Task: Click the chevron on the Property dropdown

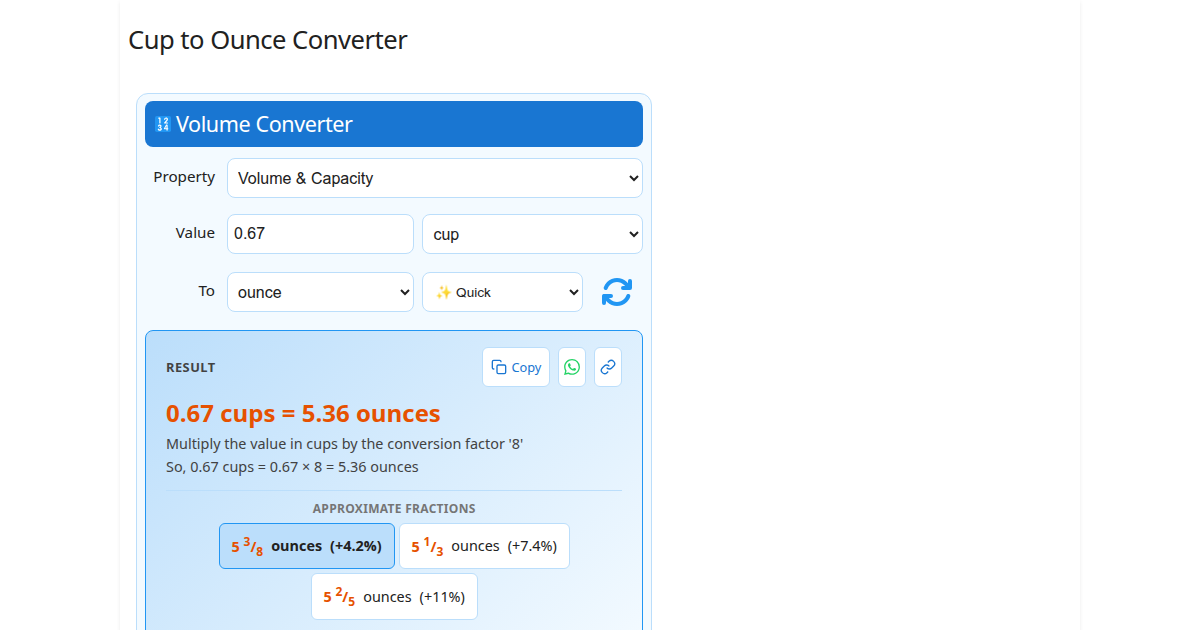Action: pyautogui.click(x=630, y=178)
